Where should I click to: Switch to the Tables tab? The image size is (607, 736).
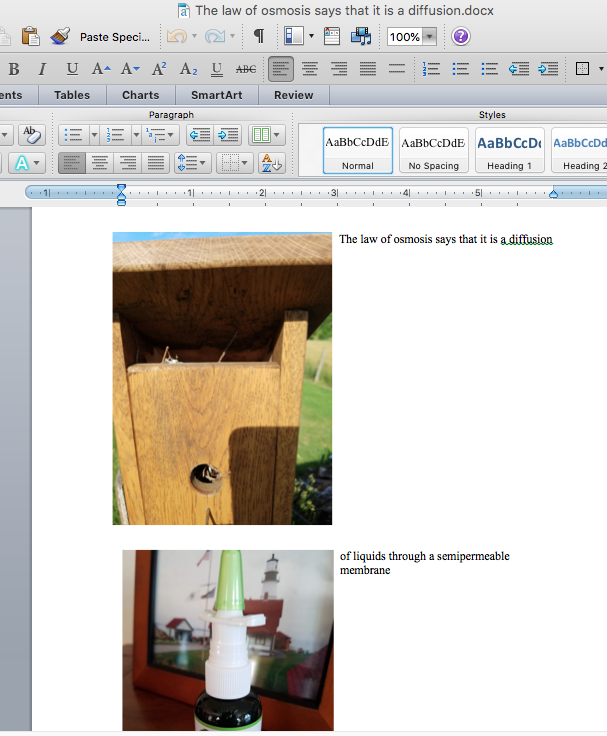(x=72, y=95)
